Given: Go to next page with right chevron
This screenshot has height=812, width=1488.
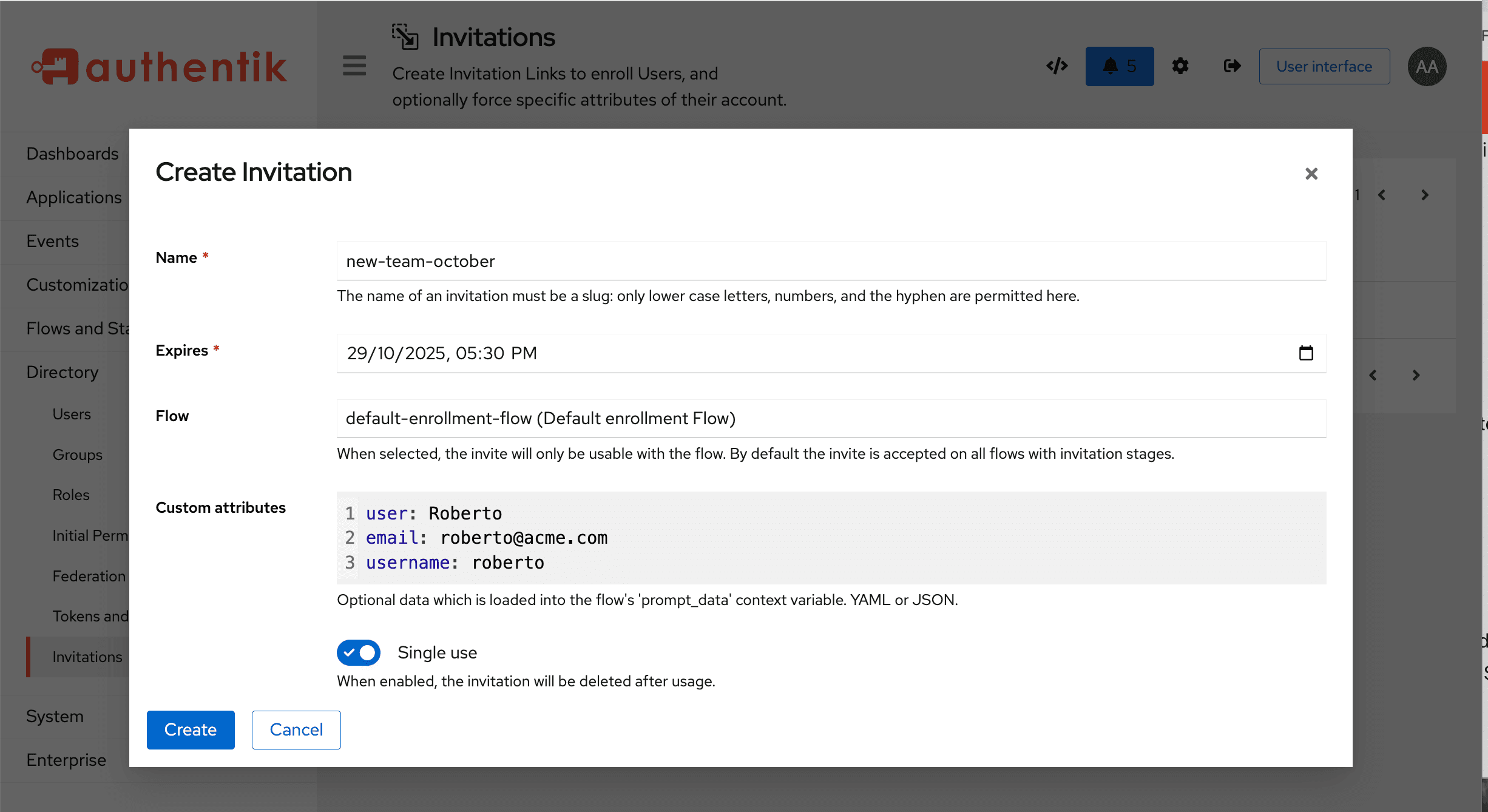Looking at the screenshot, I should pyautogui.click(x=1425, y=194).
